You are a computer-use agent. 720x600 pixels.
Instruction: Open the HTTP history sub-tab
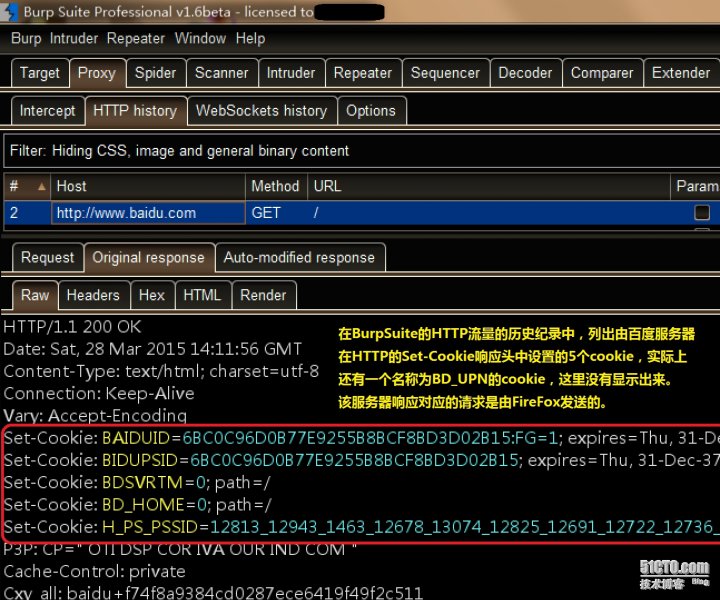pos(135,111)
